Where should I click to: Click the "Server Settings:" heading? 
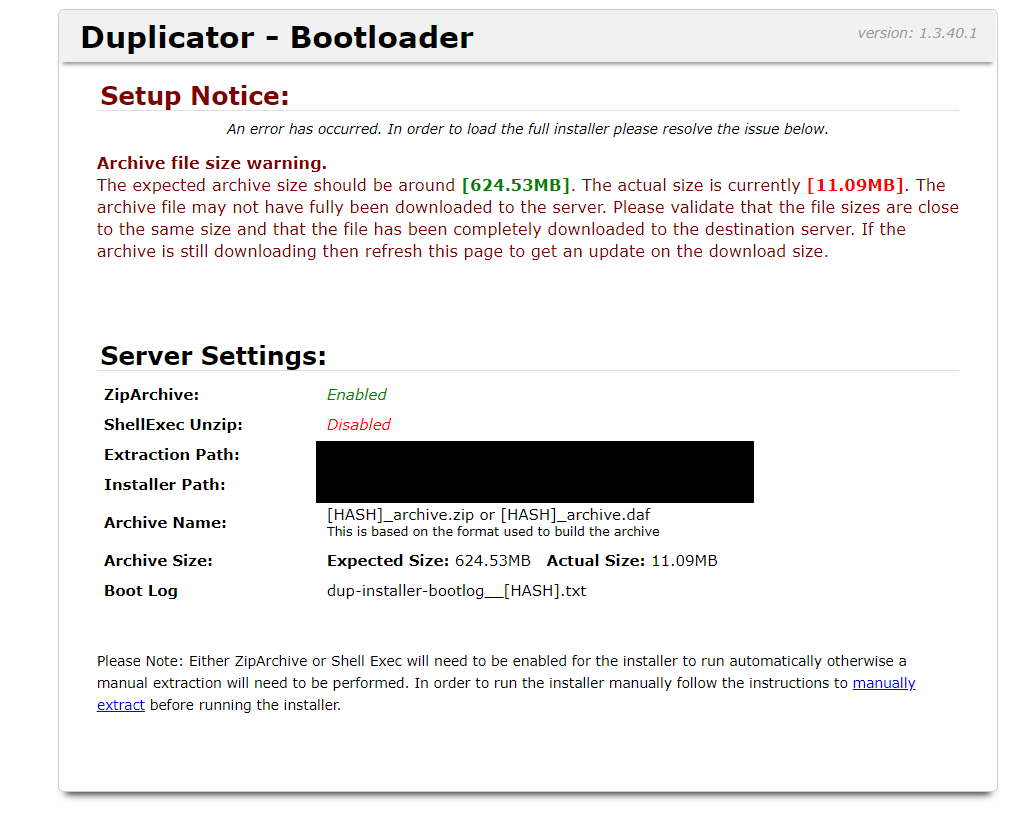click(x=213, y=356)
